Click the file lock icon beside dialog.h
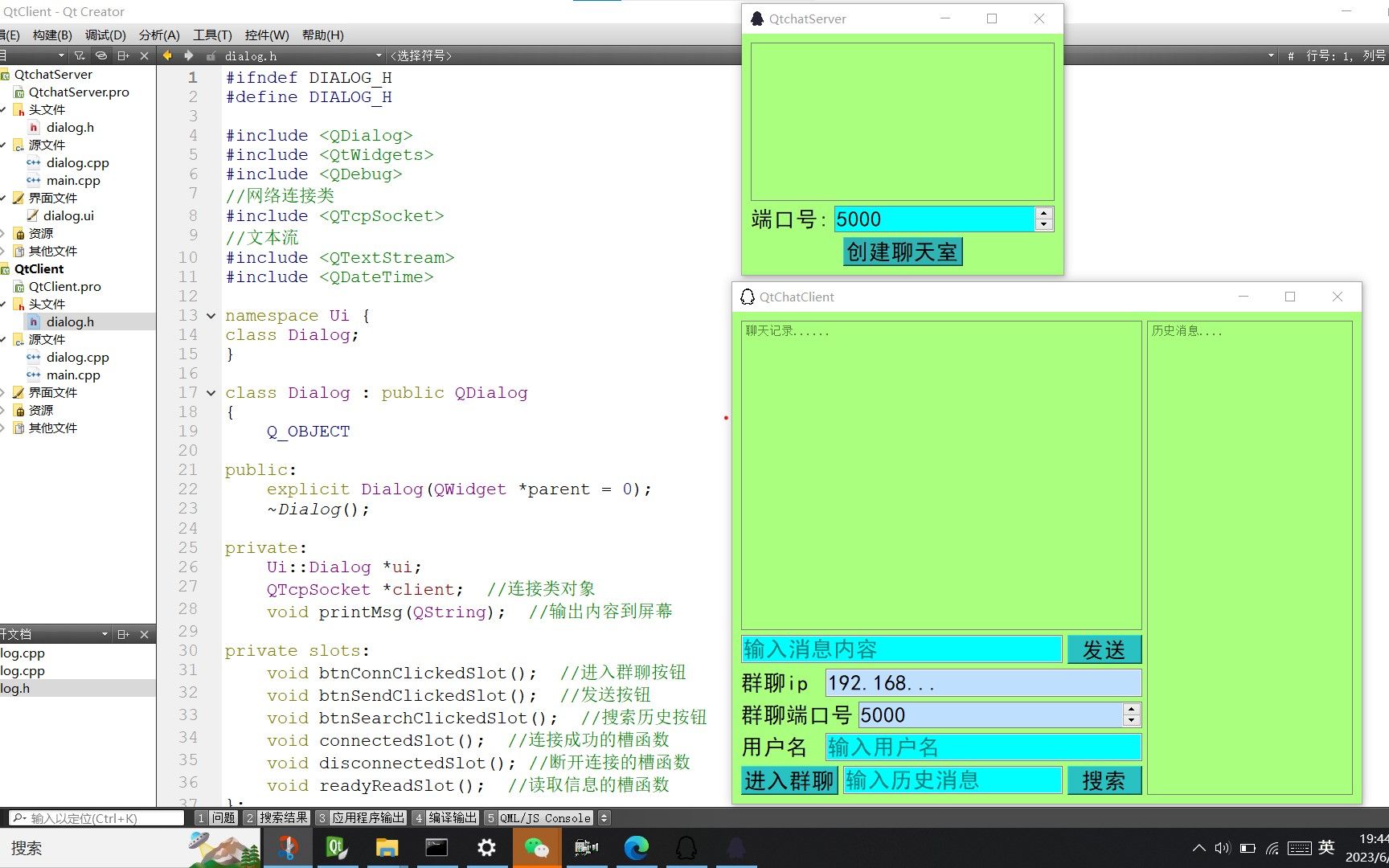This screenshot has width=1389, height=868. pyautogui.click(x=211, y=56)
